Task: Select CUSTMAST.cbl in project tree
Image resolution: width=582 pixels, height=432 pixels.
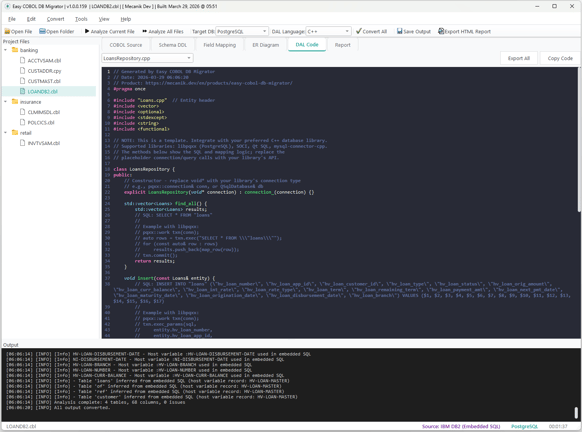Action: point(44,81)
